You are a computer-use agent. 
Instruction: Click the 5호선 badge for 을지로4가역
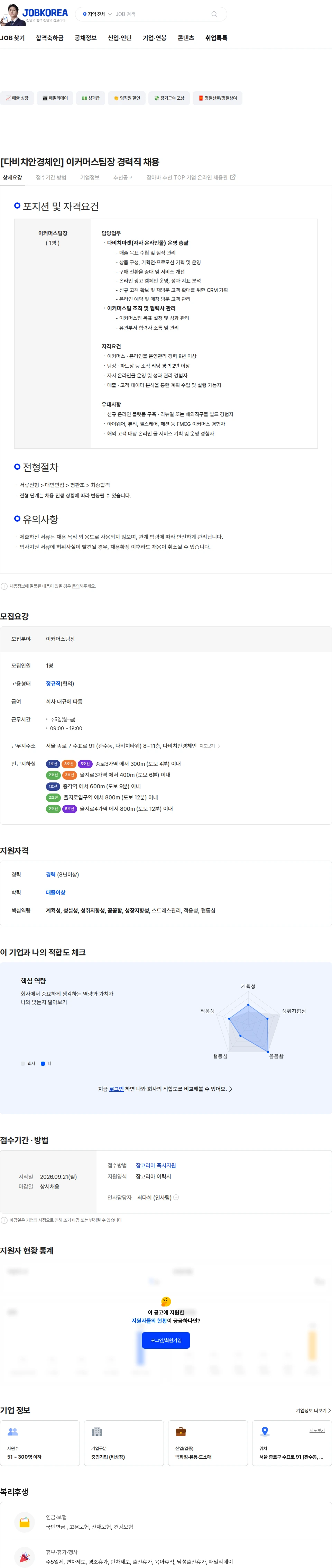(69, 809)
